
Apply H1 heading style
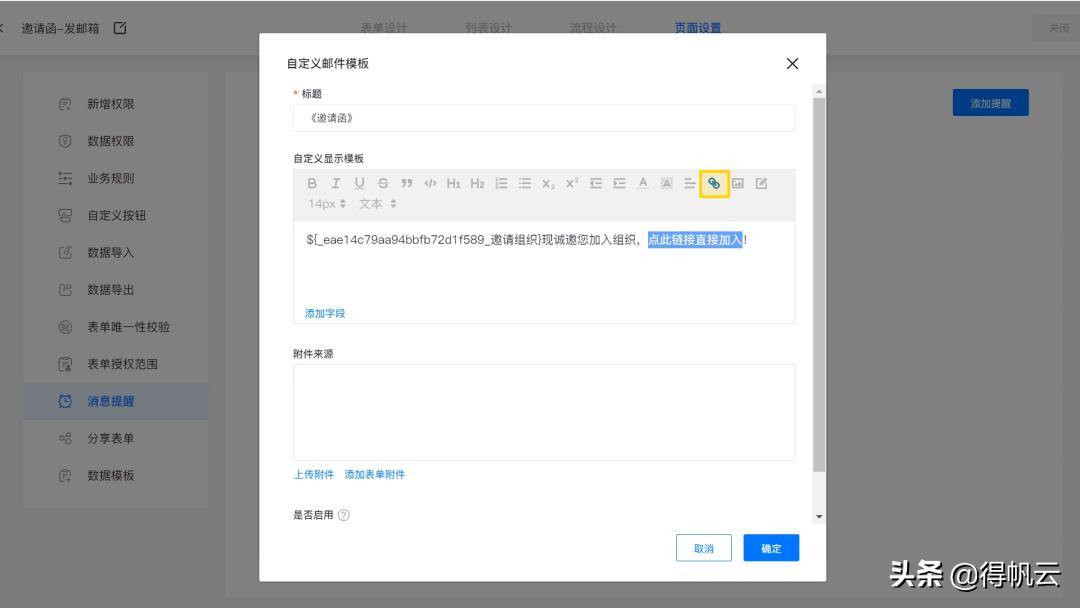[x=454, y=183]
